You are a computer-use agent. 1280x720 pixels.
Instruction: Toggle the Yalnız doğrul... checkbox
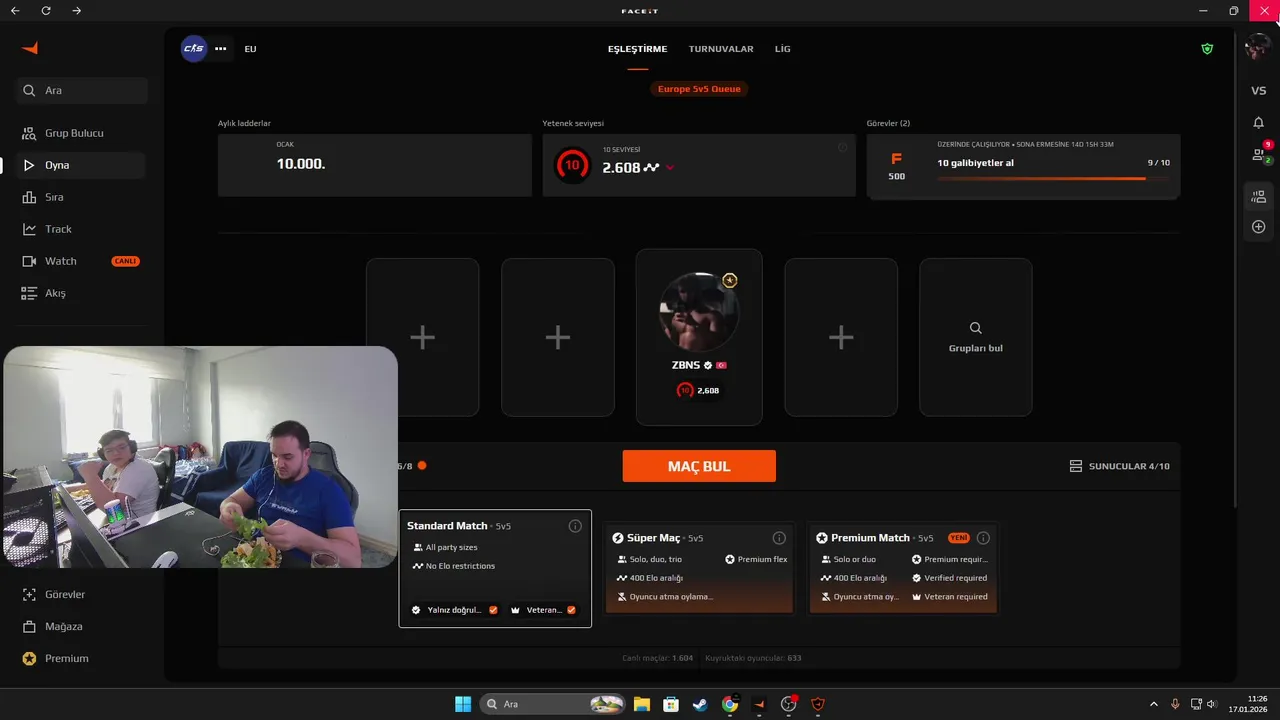493,610
